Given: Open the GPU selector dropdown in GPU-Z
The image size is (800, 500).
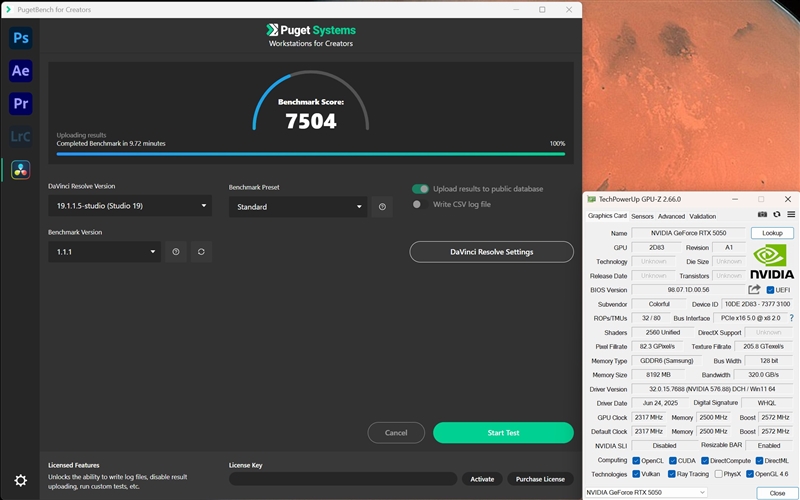Looking at the screenshot, I should tap(645, 492).
